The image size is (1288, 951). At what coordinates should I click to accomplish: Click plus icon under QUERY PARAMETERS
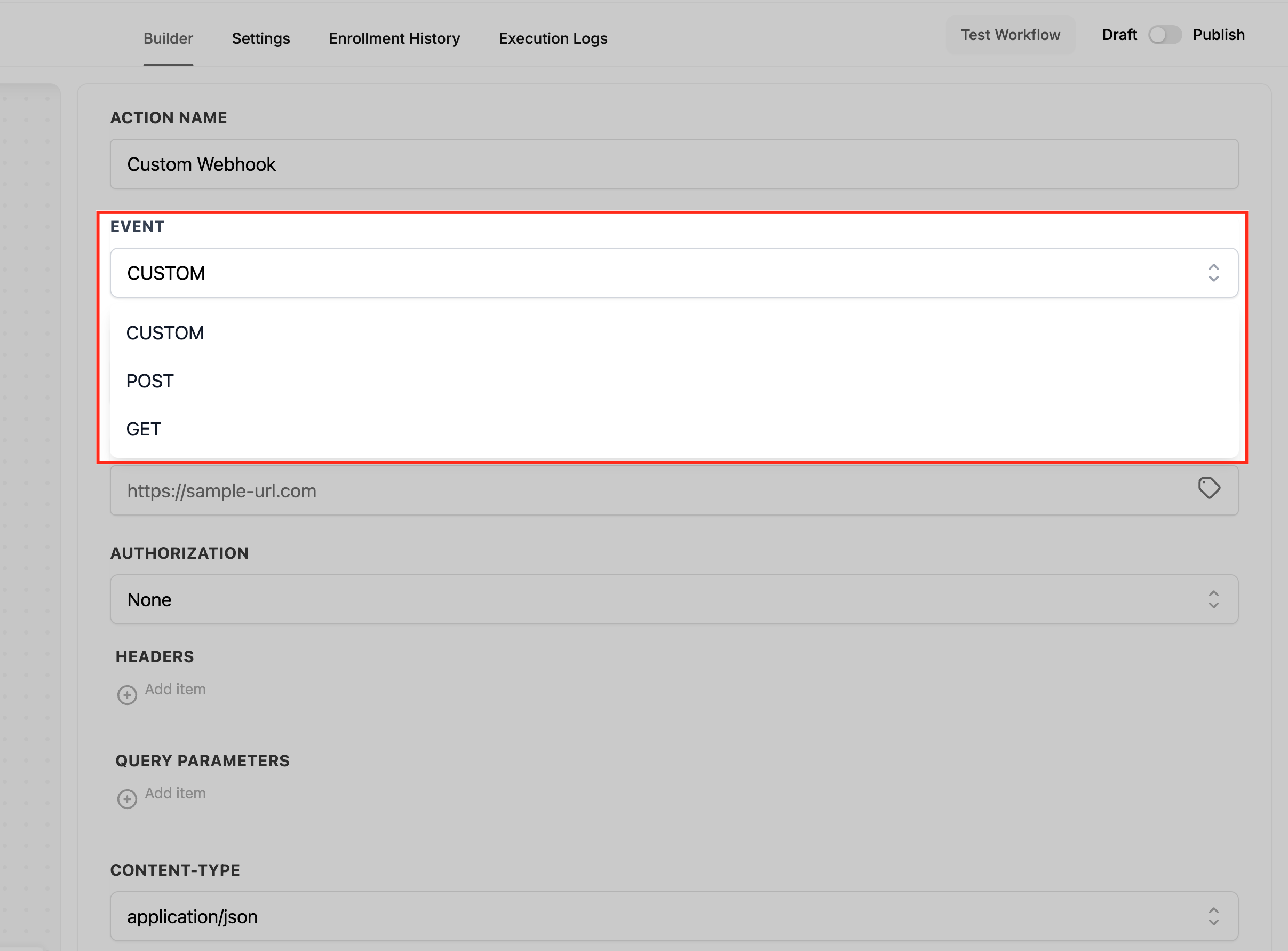(126, 798)
